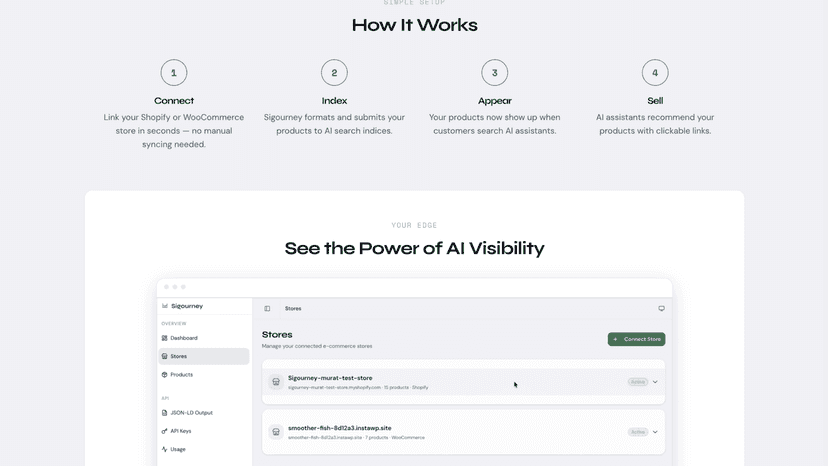Expand the smoother-fish-8d12a3.instawp.site row chevron
The image size is (828, 466).
point(655,432)
